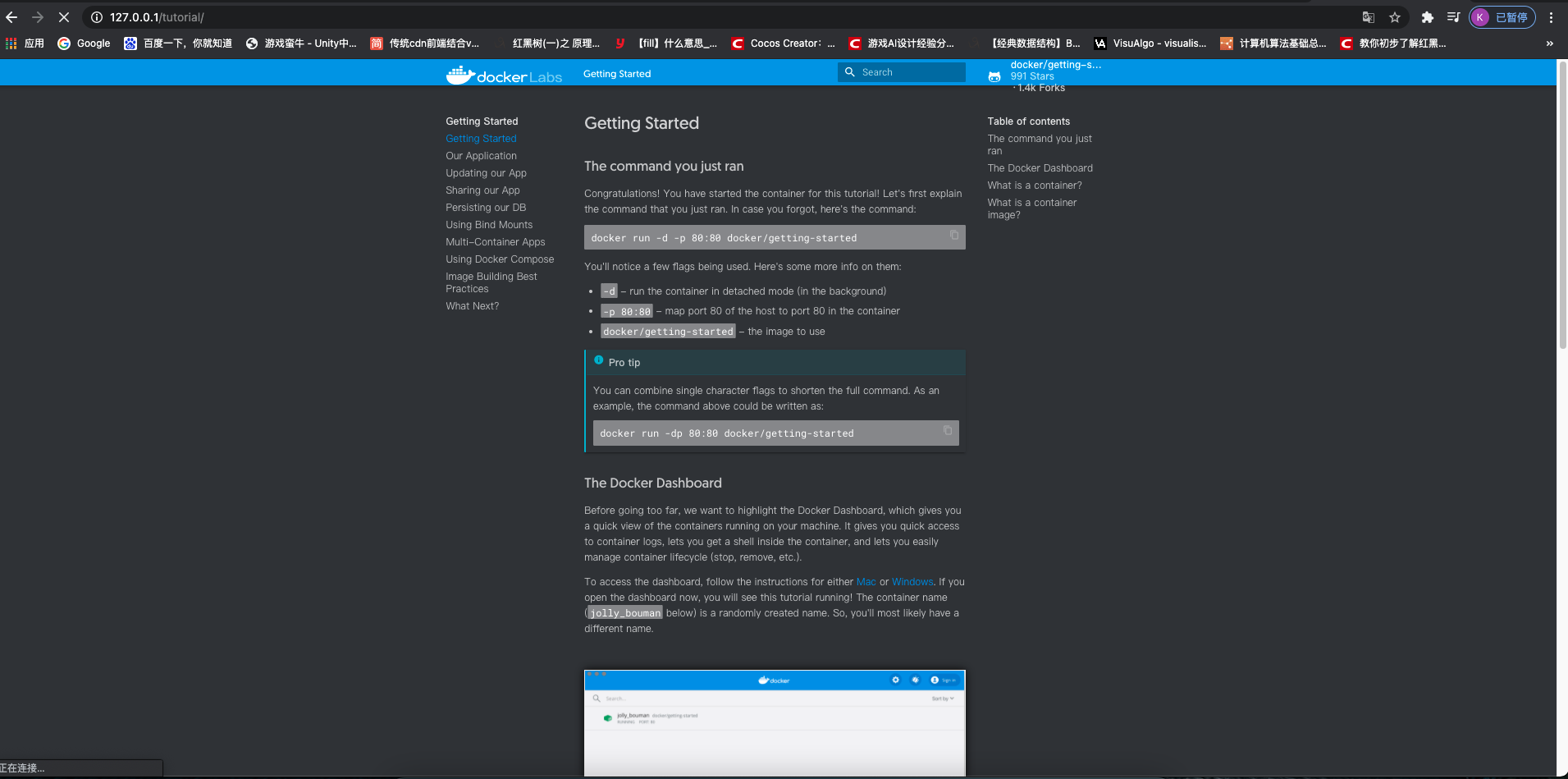Select Getting Started in sidebar
The height and width of the screenshot is (779, 1568).
point(481,139)
